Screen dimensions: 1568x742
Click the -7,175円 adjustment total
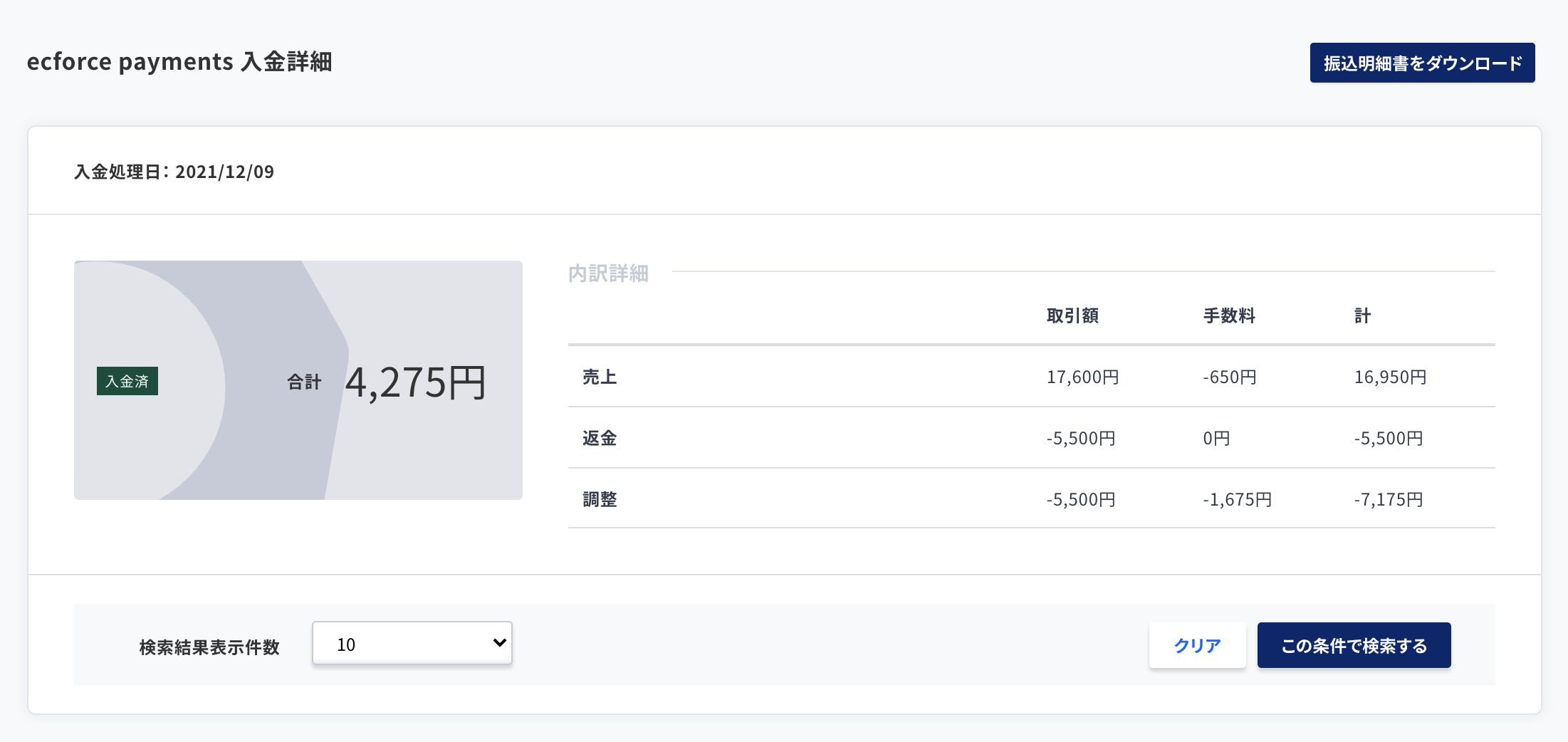(x=1389, y=499)
